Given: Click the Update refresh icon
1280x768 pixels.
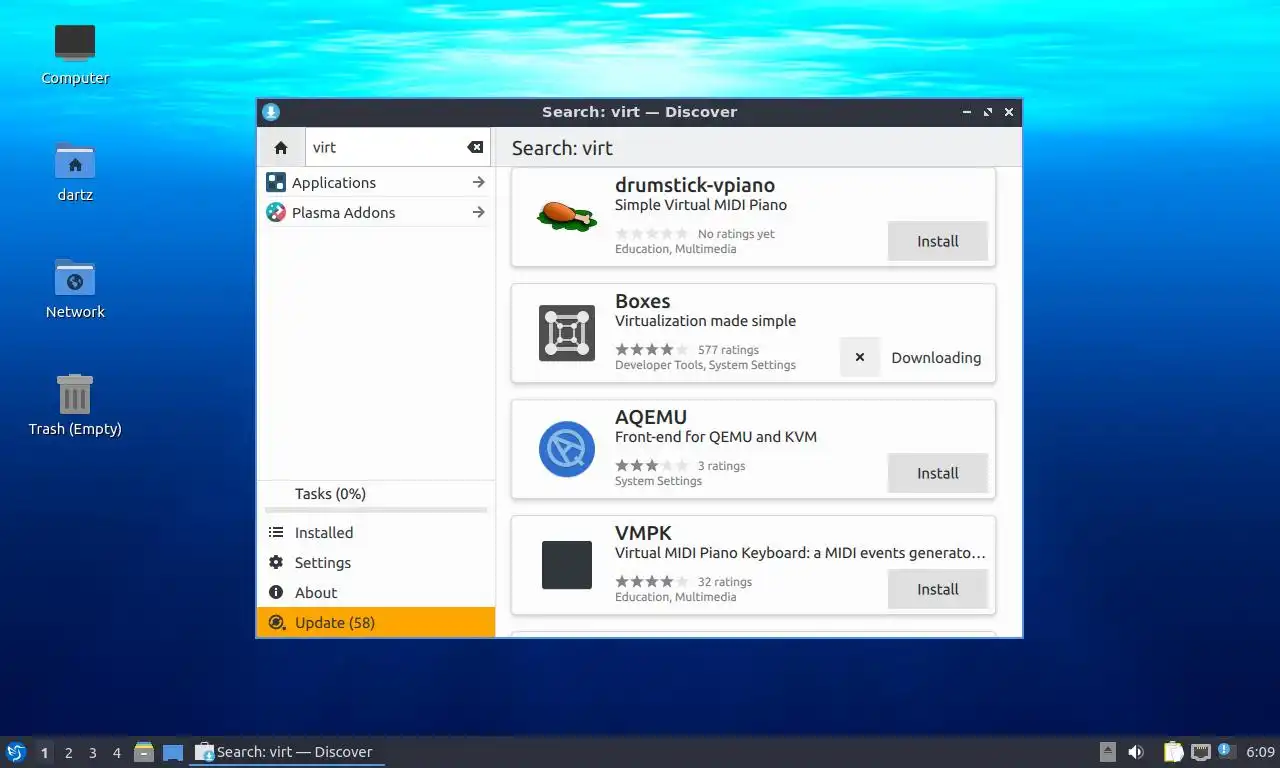Looking at the screenshot, I should point(276,622).
